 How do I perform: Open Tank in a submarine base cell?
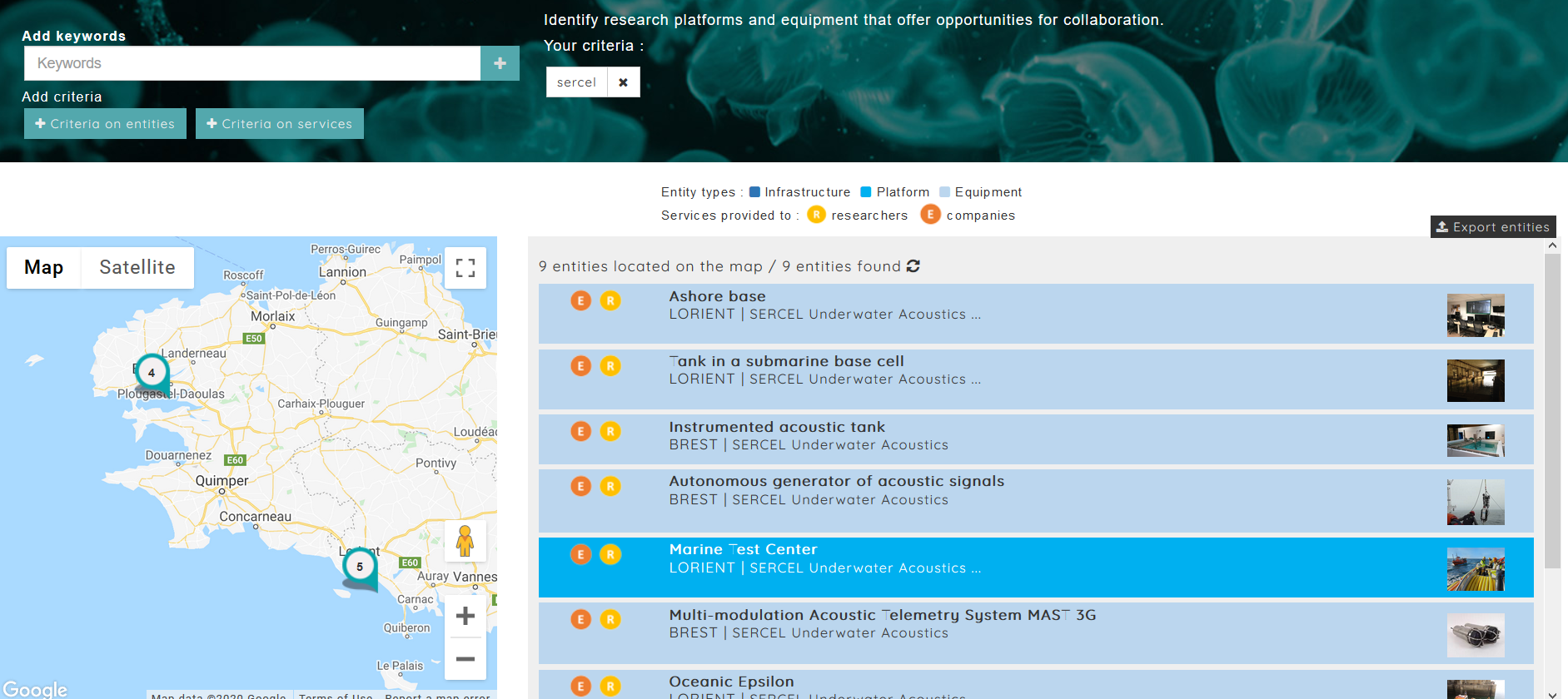(x=1036, y=379)
